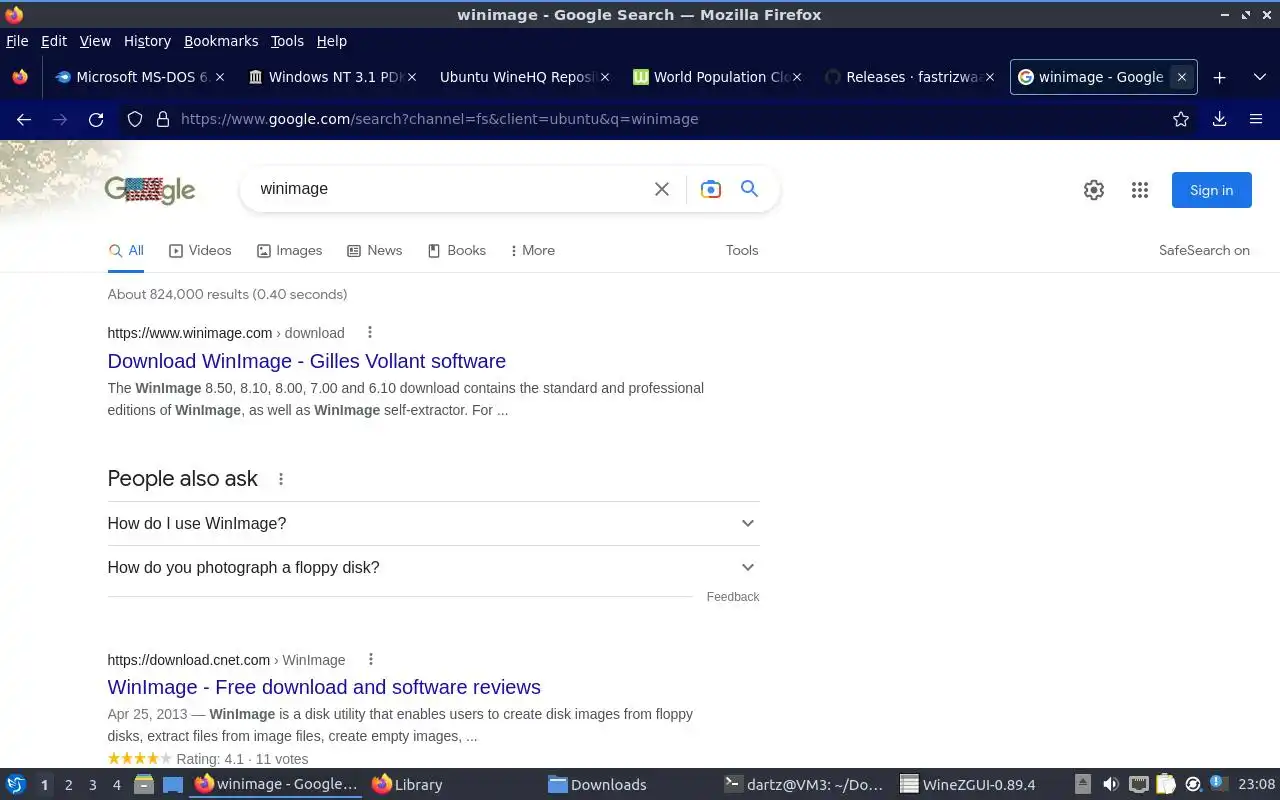Open the Firefox hamburger application menu

[x=1256, y=119]
